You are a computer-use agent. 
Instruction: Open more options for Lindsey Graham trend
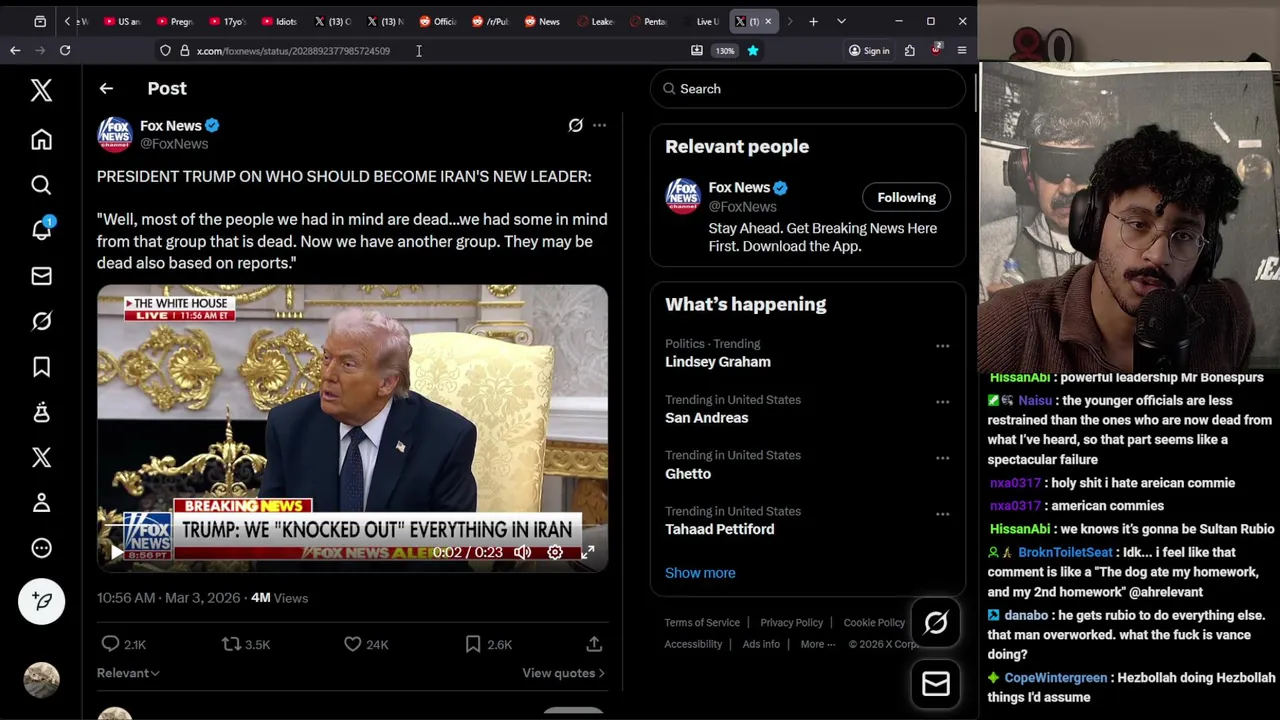point(942,346)
